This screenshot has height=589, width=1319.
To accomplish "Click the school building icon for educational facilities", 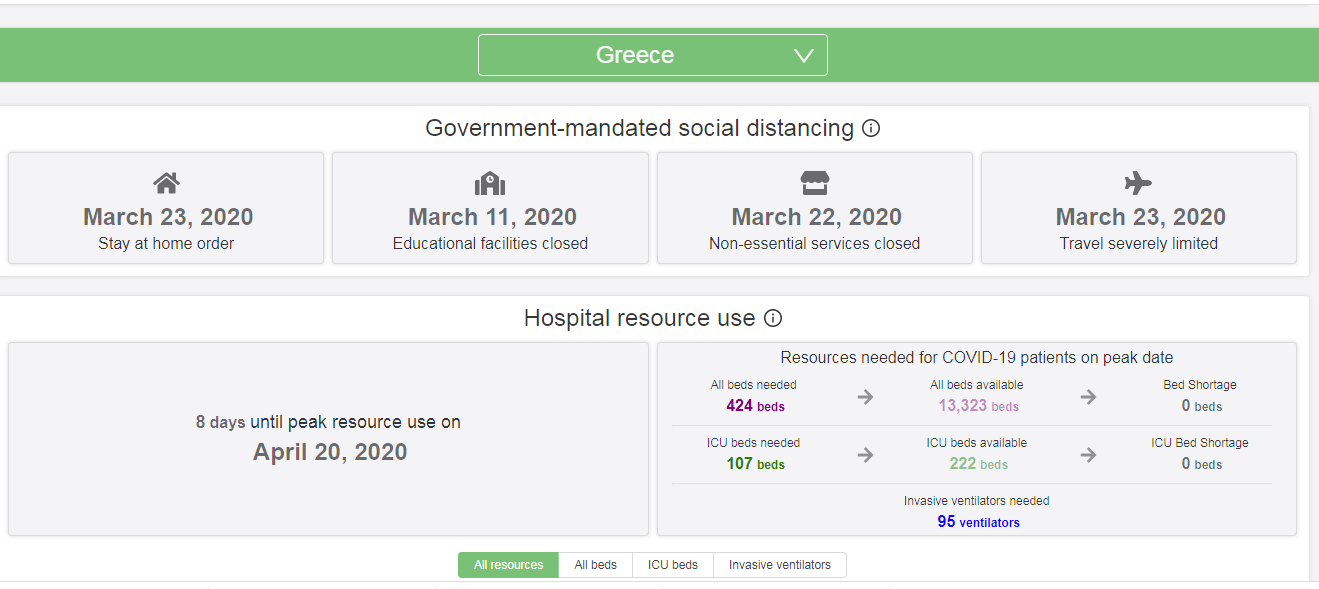I will tap(490, 183).
